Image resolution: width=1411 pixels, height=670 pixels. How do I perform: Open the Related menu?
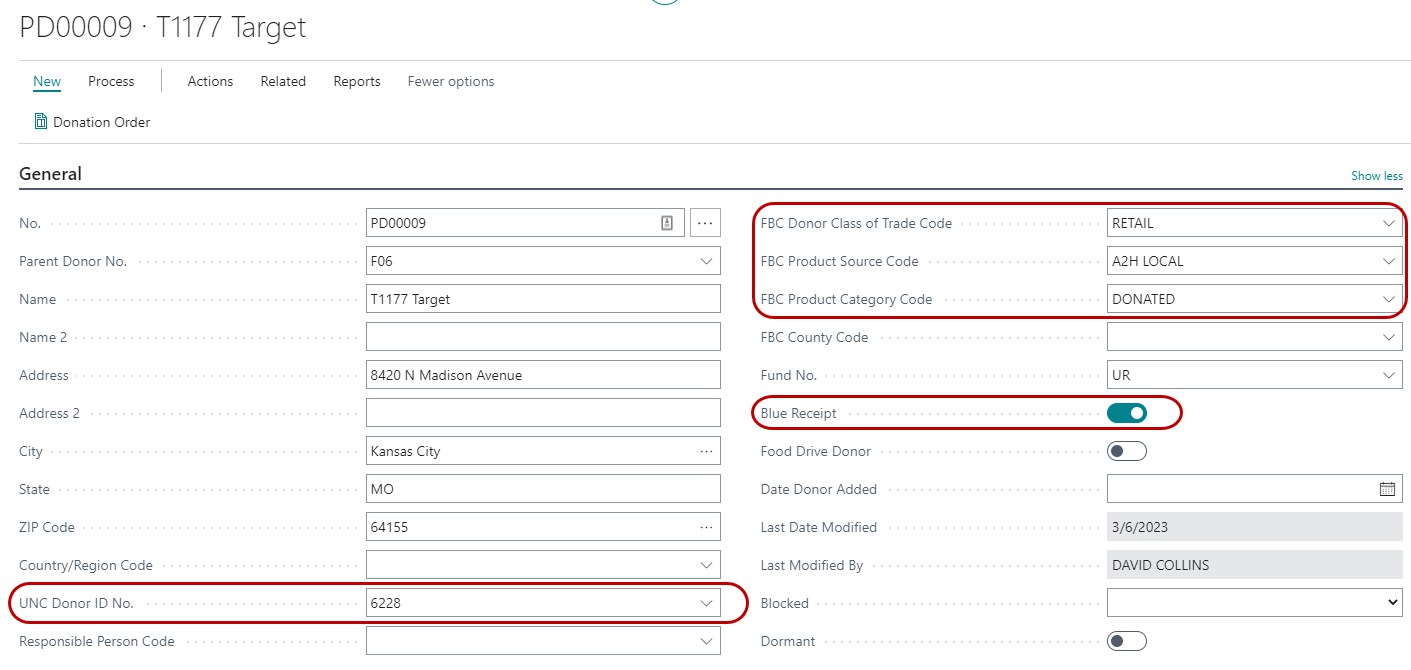tap(283, 81)
